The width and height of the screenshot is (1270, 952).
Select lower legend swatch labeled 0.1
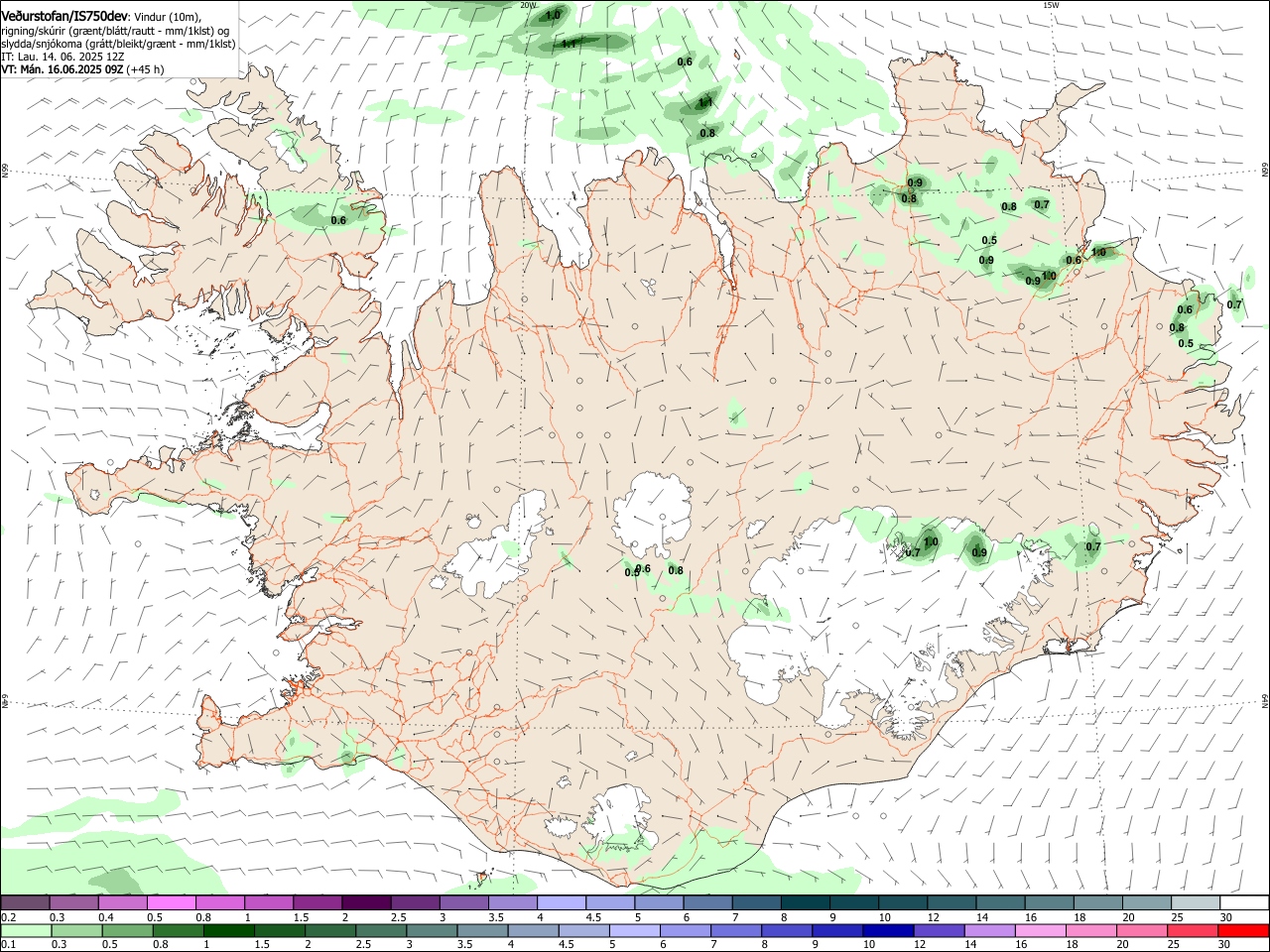coord(26,931)
